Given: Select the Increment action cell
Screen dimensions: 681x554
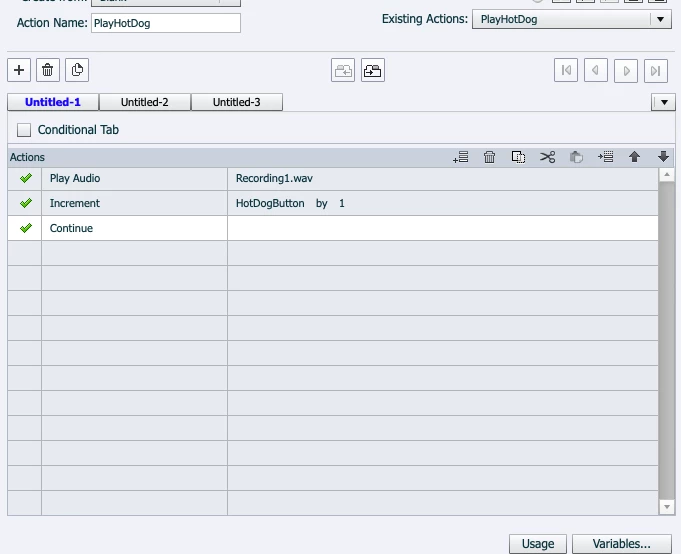Looking at the screenshot, I should coord(134,203).
